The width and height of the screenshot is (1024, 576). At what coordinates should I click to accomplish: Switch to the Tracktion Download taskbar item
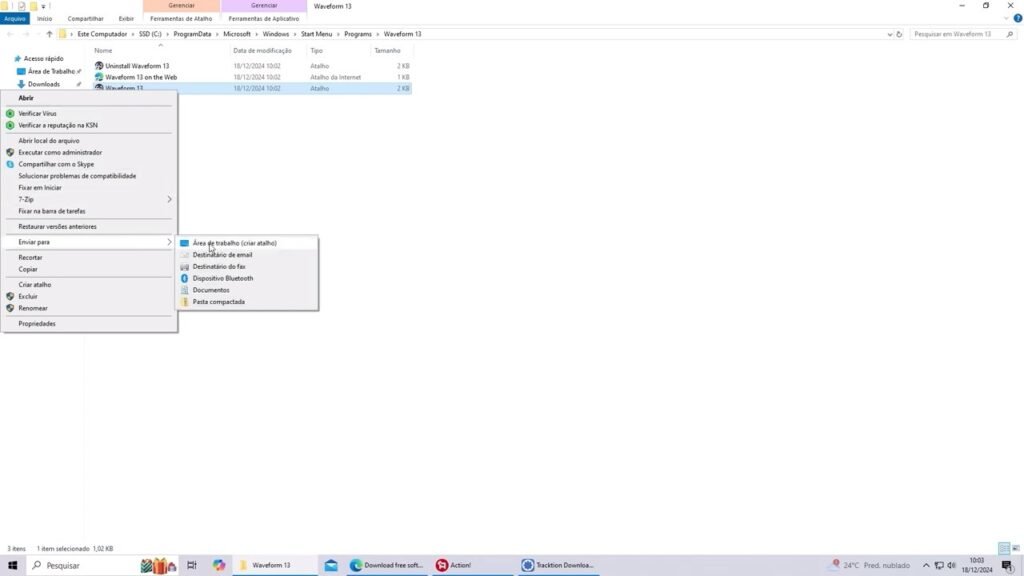[x=558, y=566]
